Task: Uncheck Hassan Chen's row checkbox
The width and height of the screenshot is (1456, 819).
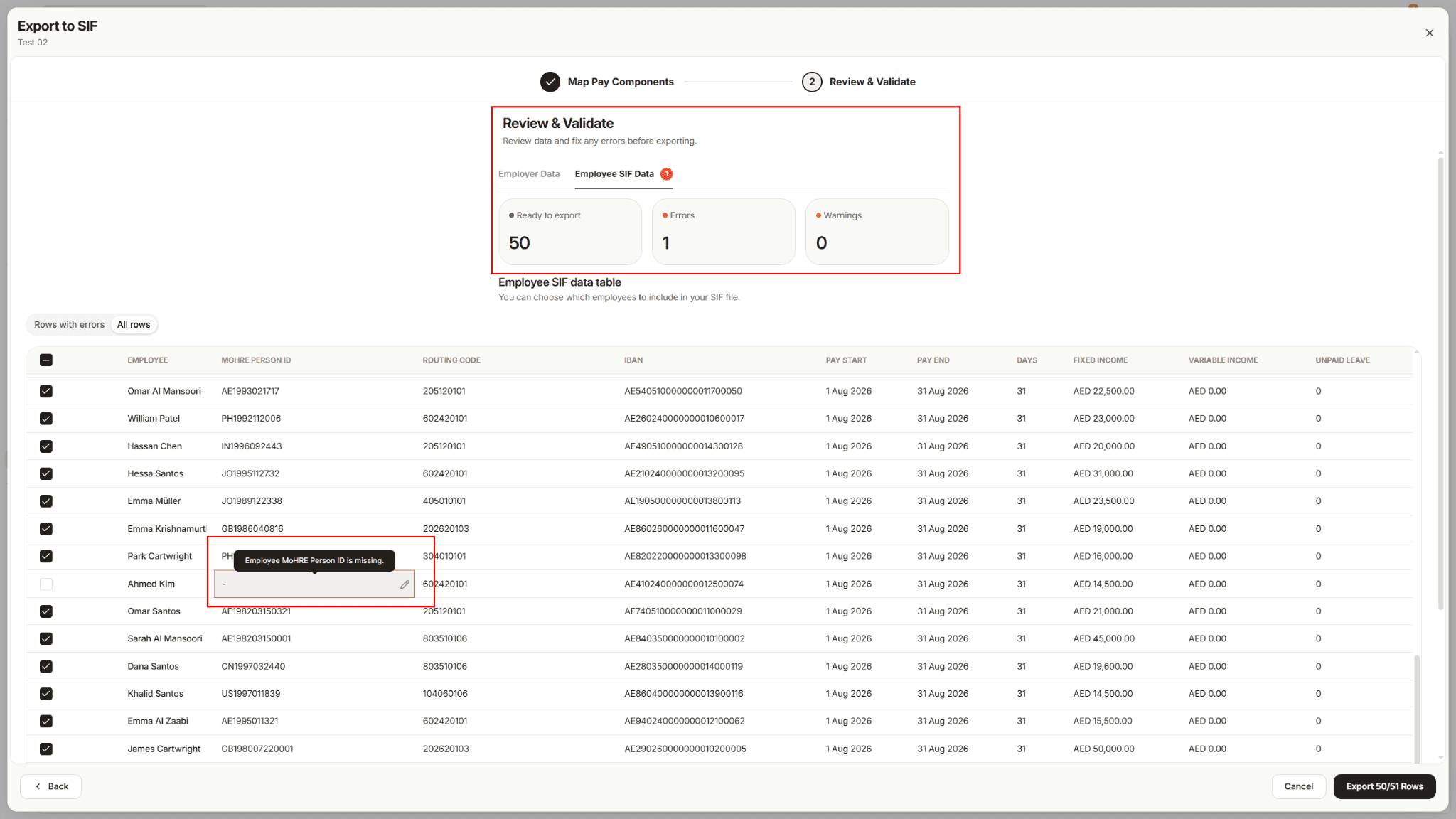Action: click(x=46, y=446)
